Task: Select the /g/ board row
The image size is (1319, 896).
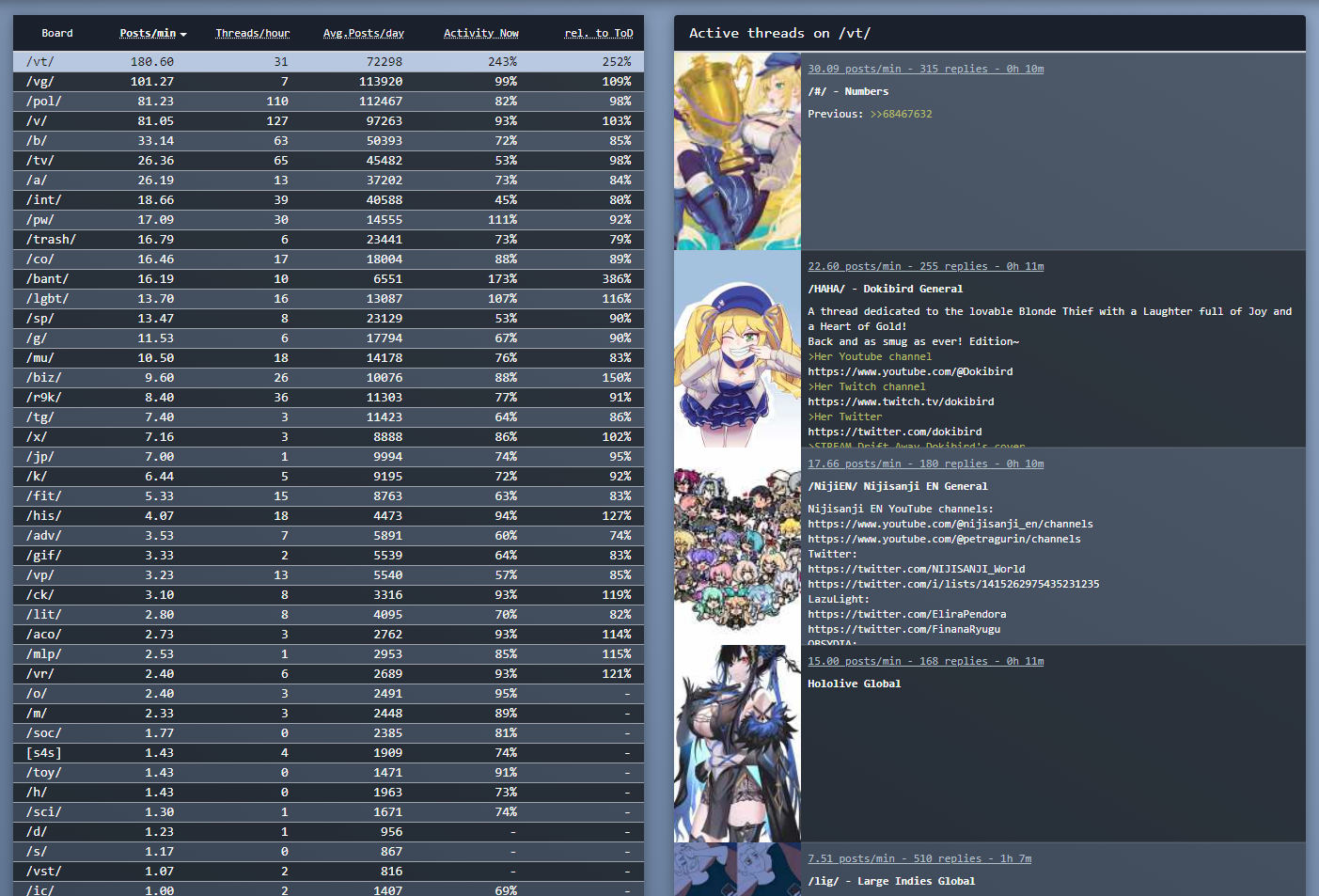Action: [328, 338]
